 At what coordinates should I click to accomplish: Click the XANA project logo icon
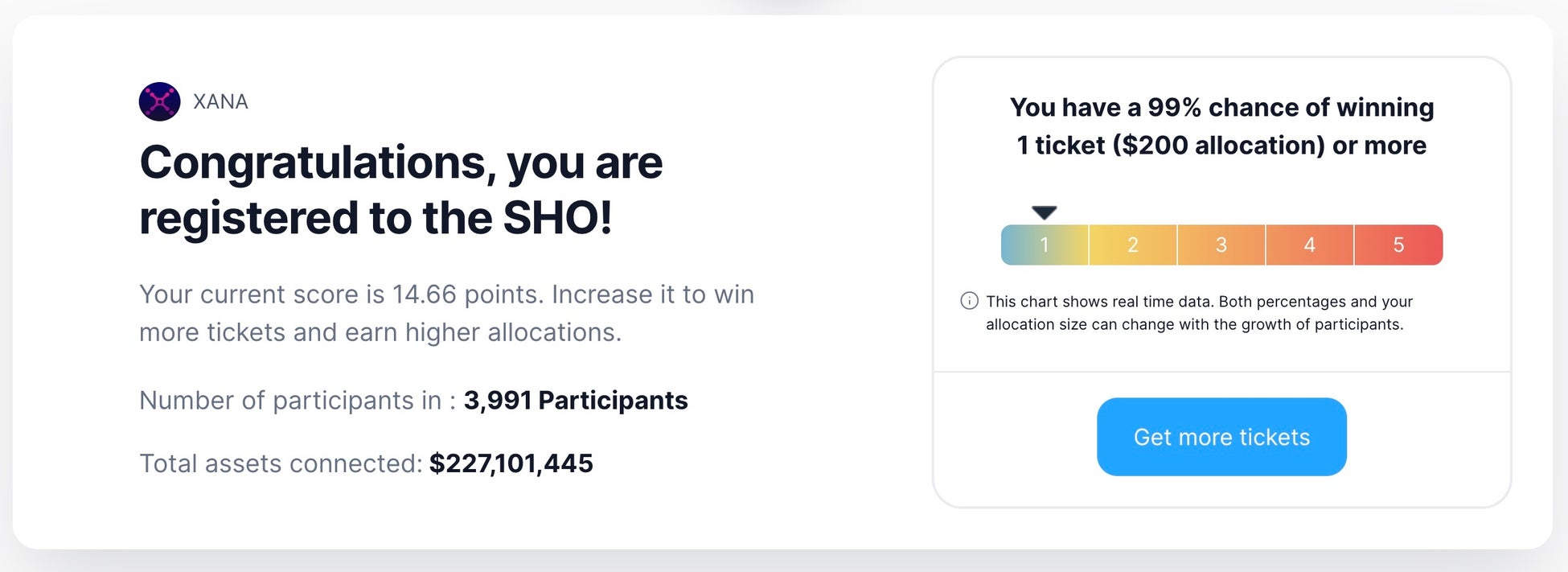pyautogui.click(x=159, y=101)
